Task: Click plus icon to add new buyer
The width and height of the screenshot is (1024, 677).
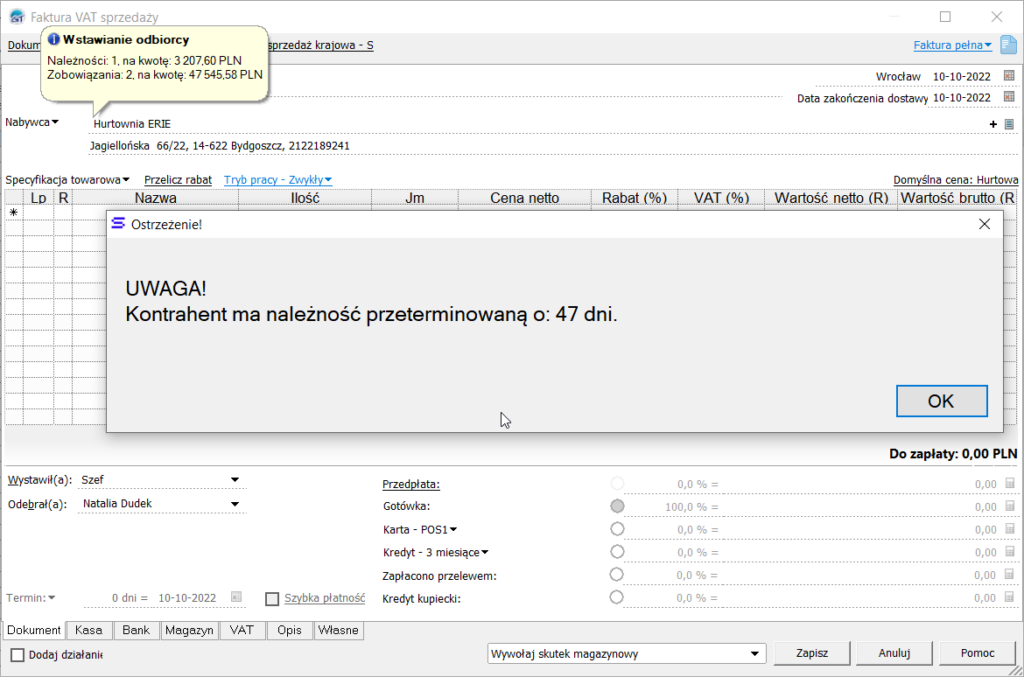Action: point(993,124)
